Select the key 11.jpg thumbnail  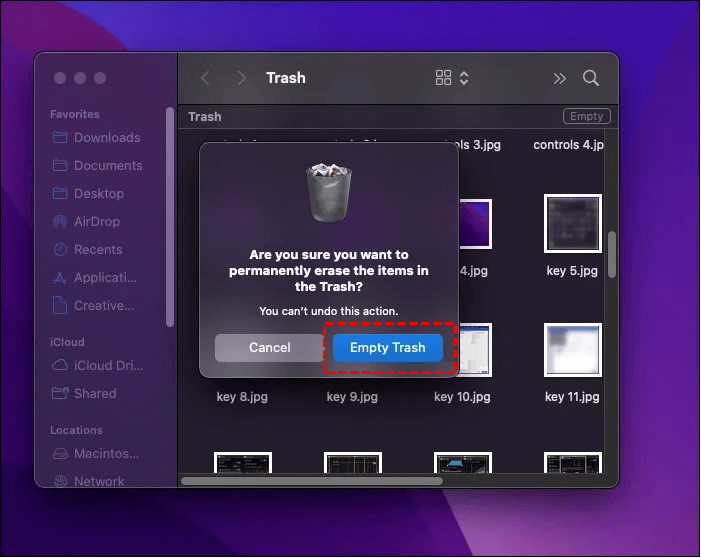tap(572, 351)
